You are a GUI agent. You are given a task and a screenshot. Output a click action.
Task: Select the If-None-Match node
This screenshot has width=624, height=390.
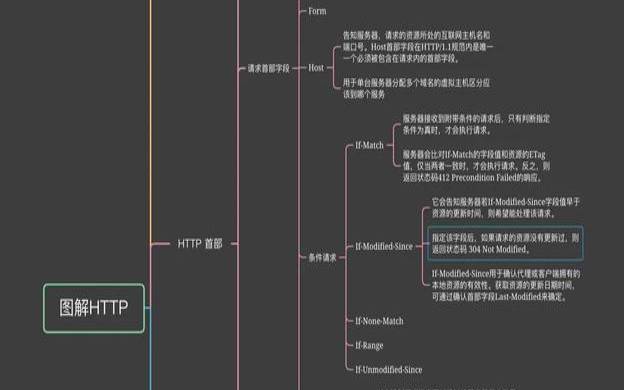379,321
